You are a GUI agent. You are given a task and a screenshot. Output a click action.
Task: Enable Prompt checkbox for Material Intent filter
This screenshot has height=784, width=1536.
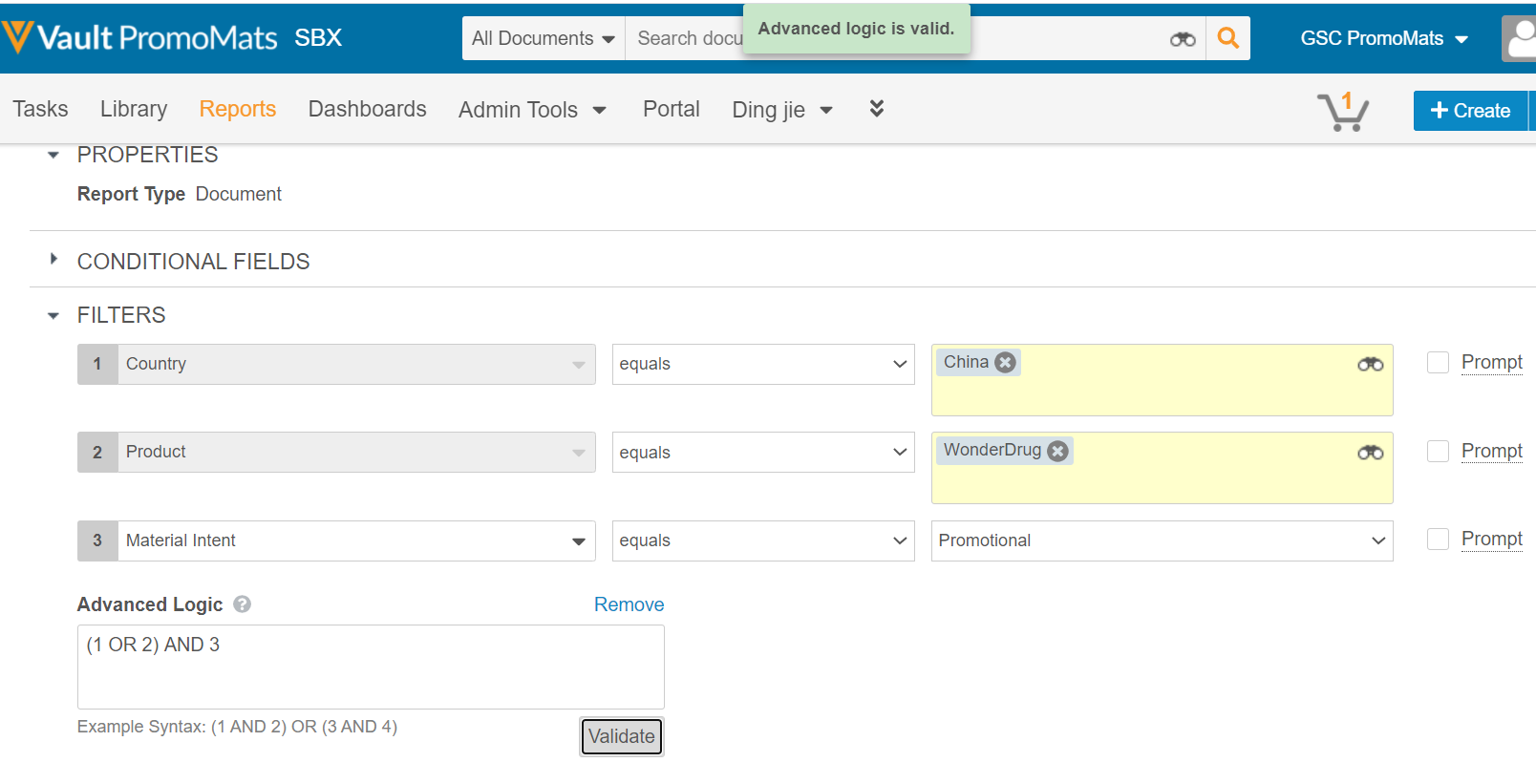point(1438,539)
